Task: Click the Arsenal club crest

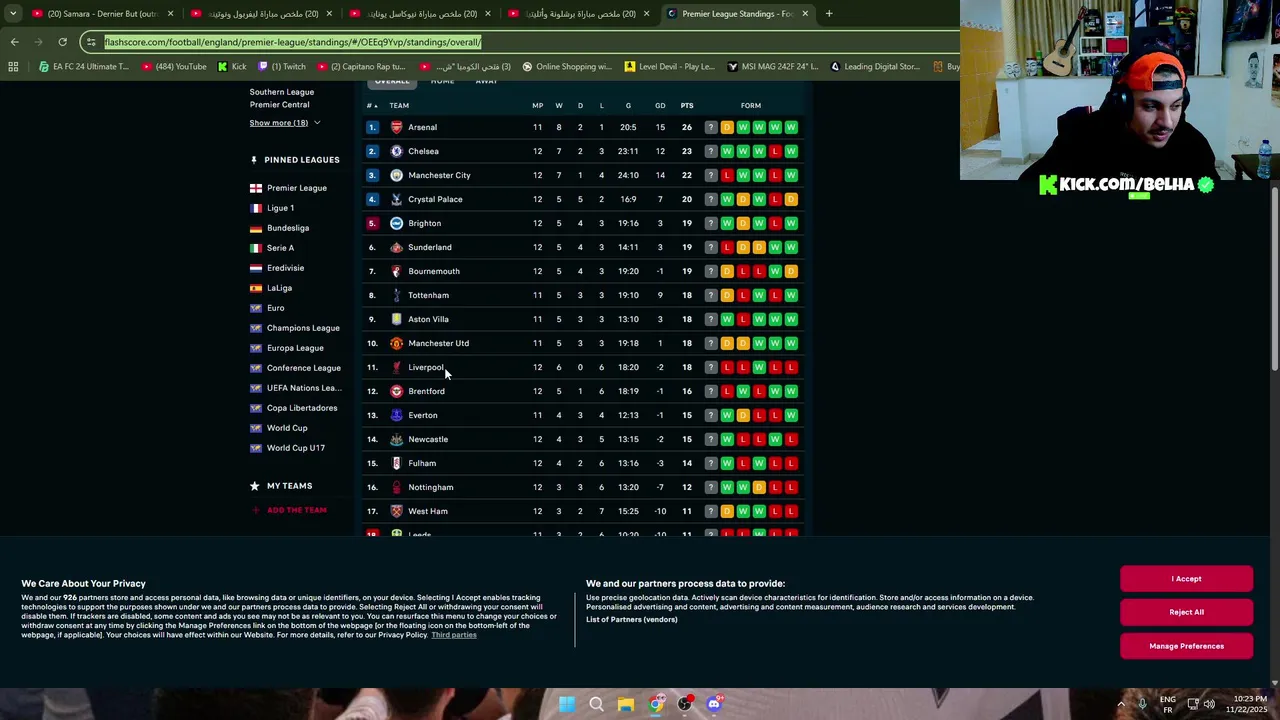Action: (397, 127)
